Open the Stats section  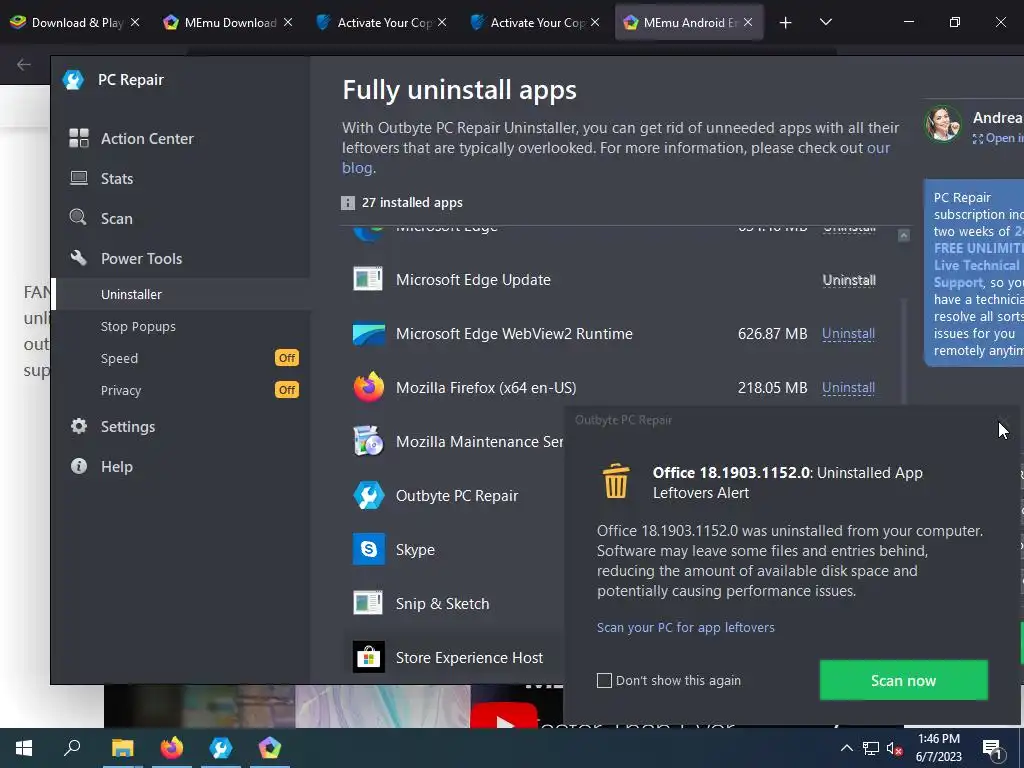point(117,178)
